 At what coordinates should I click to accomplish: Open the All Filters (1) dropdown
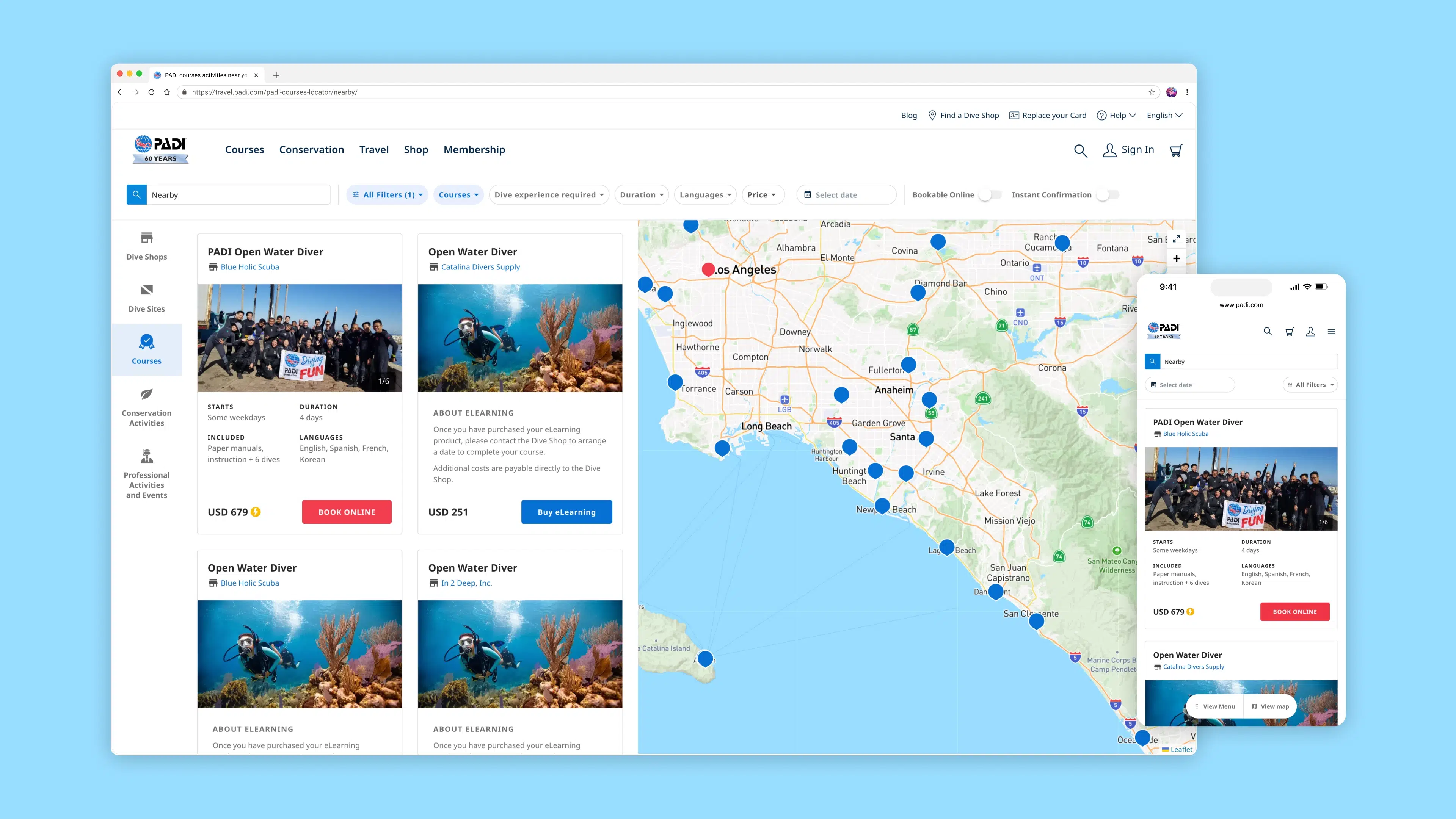click(x=387, y=195)
